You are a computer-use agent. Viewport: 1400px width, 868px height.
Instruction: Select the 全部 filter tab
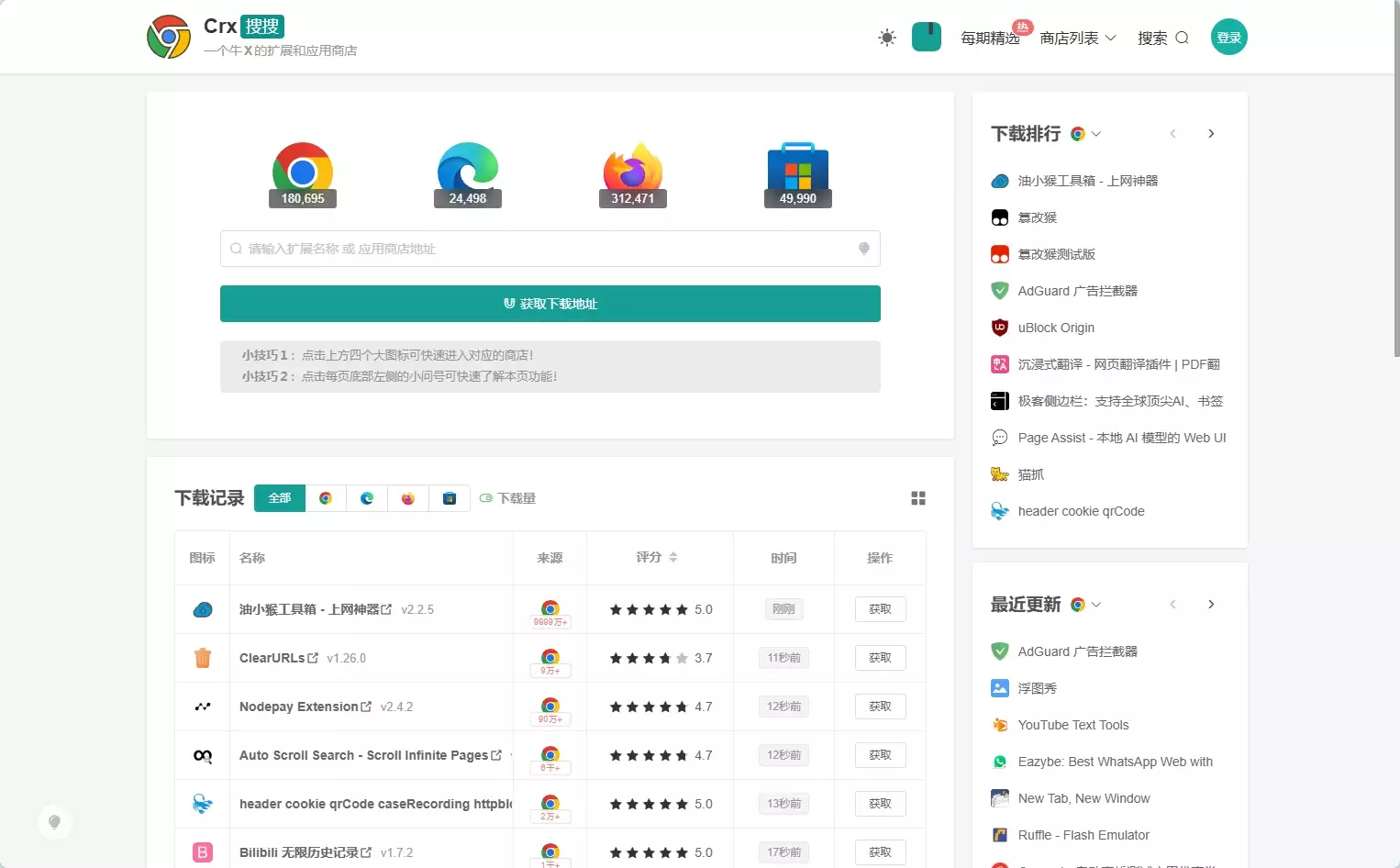pyautogui.click(x=280, y=498)
